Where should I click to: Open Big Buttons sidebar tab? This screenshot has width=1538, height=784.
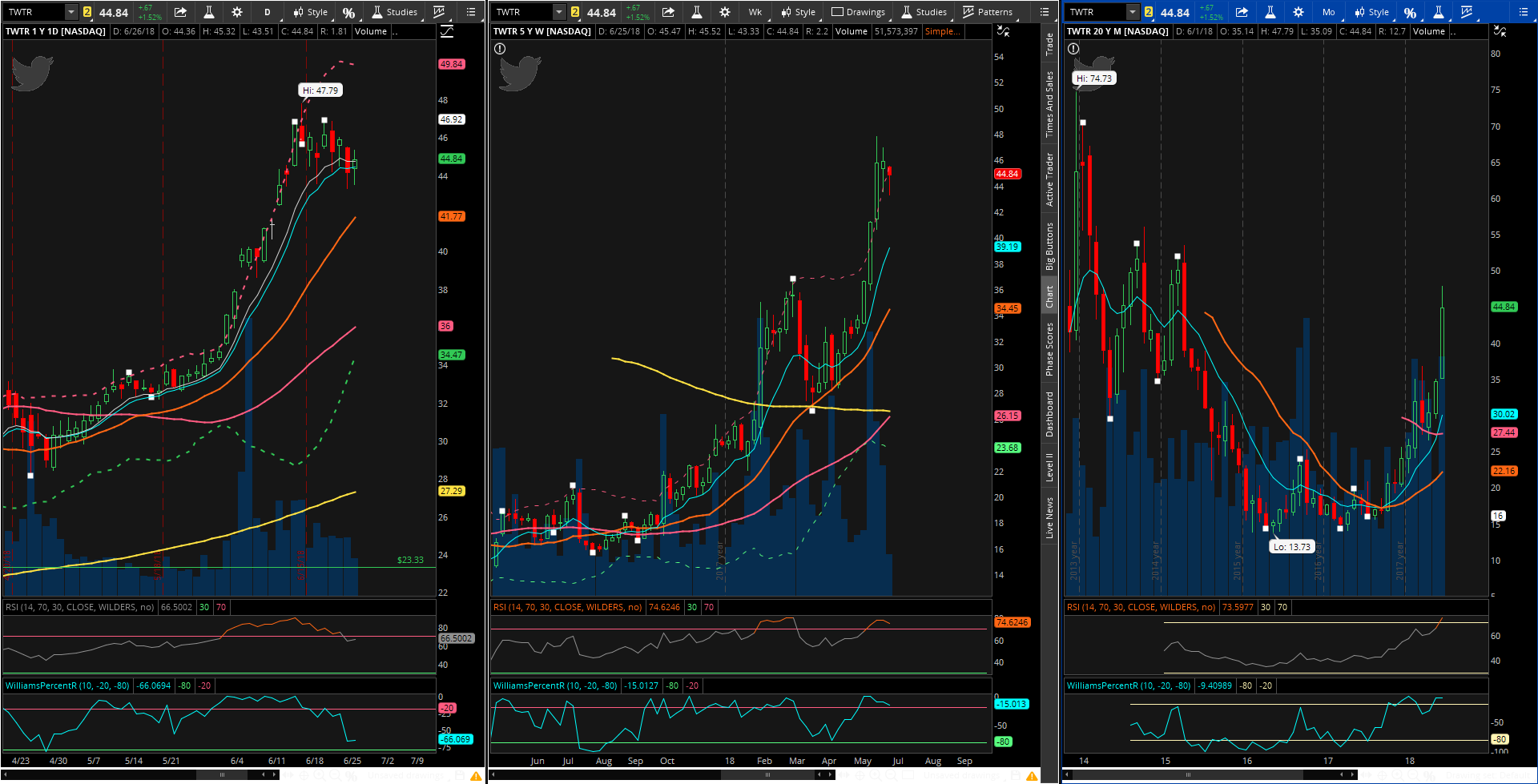tap(1049, 246)
